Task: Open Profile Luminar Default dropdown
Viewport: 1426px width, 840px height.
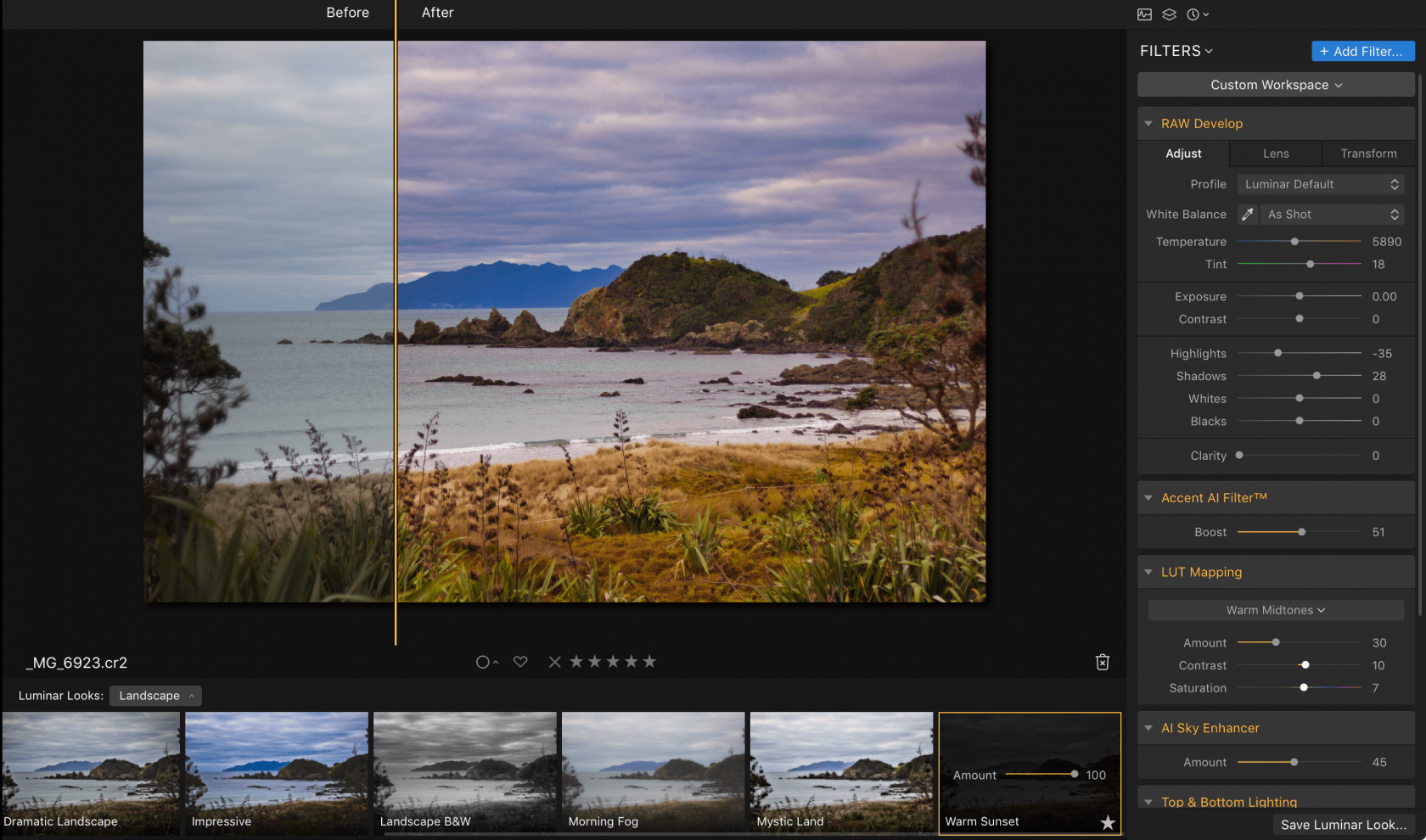Action: [1320, 184]
